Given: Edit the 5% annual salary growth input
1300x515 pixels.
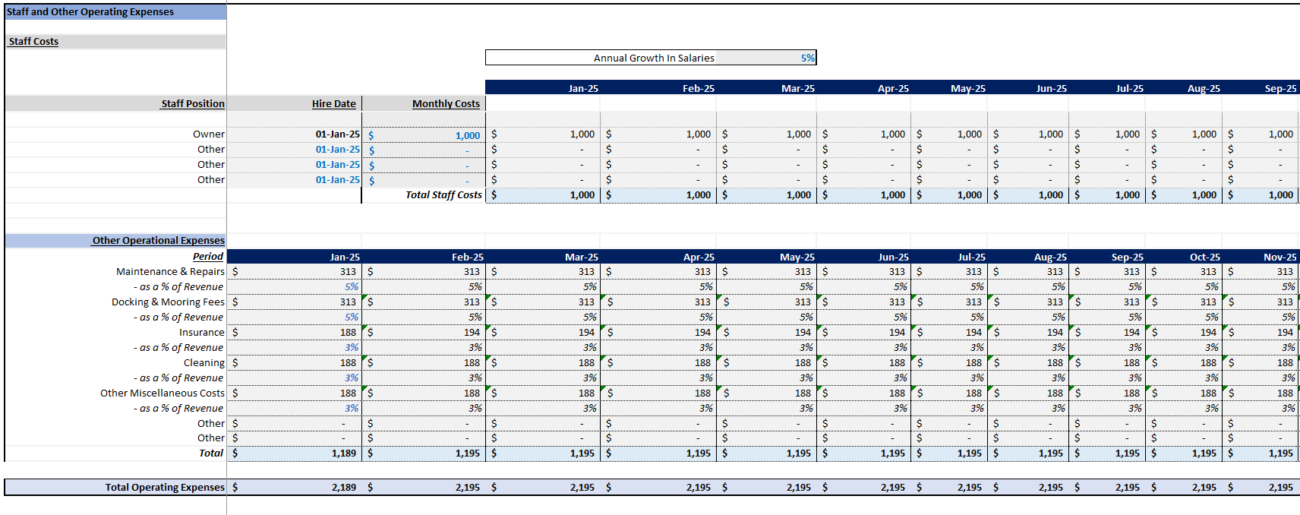Looking at the screenshot, I should click(x=767, y=58).
